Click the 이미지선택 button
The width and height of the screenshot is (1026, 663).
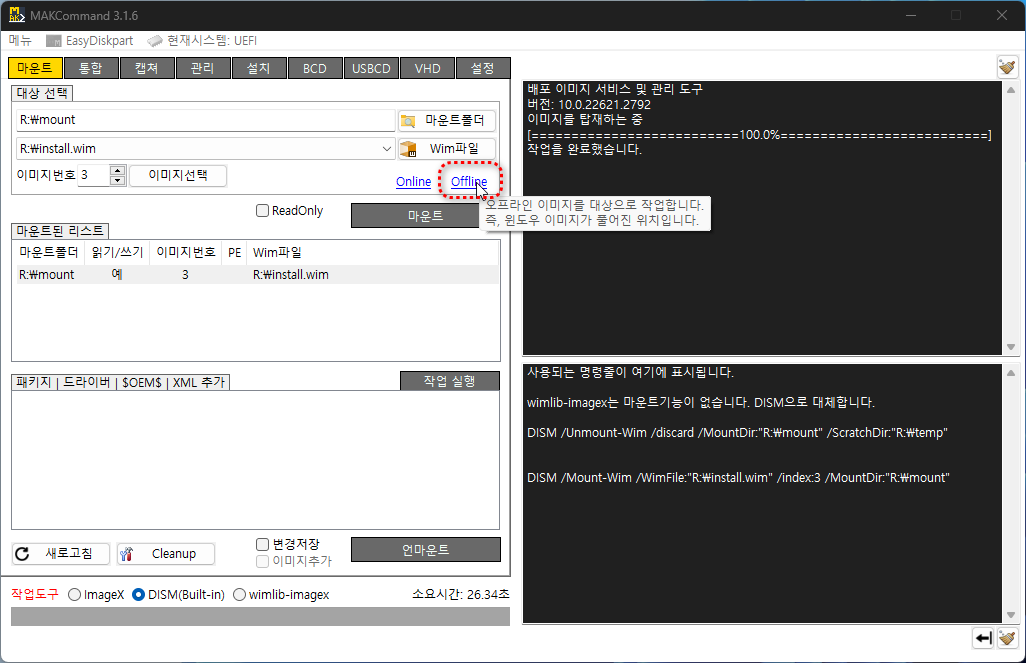click(178, 175)
